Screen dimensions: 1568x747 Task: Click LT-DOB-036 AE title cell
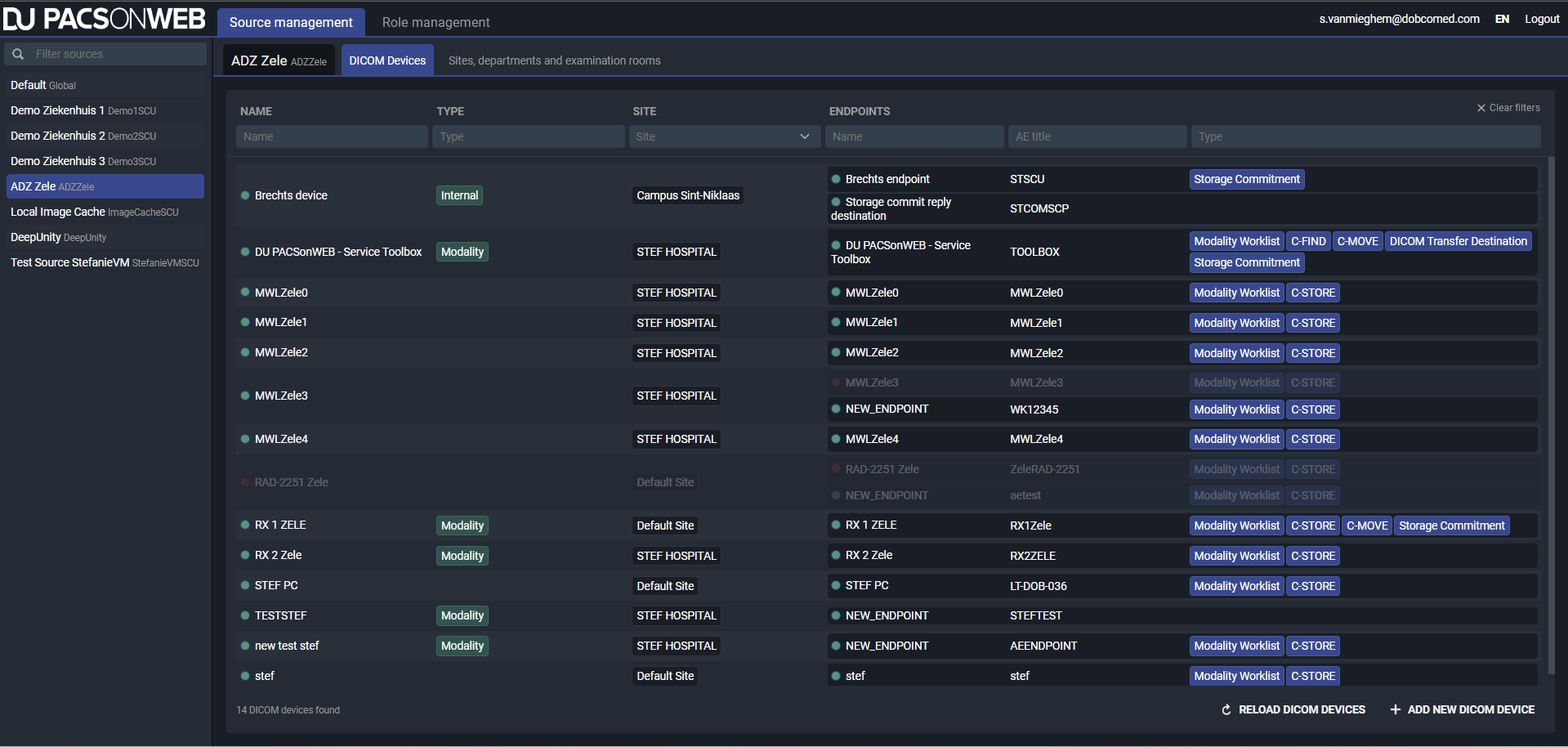[1038, 586]
